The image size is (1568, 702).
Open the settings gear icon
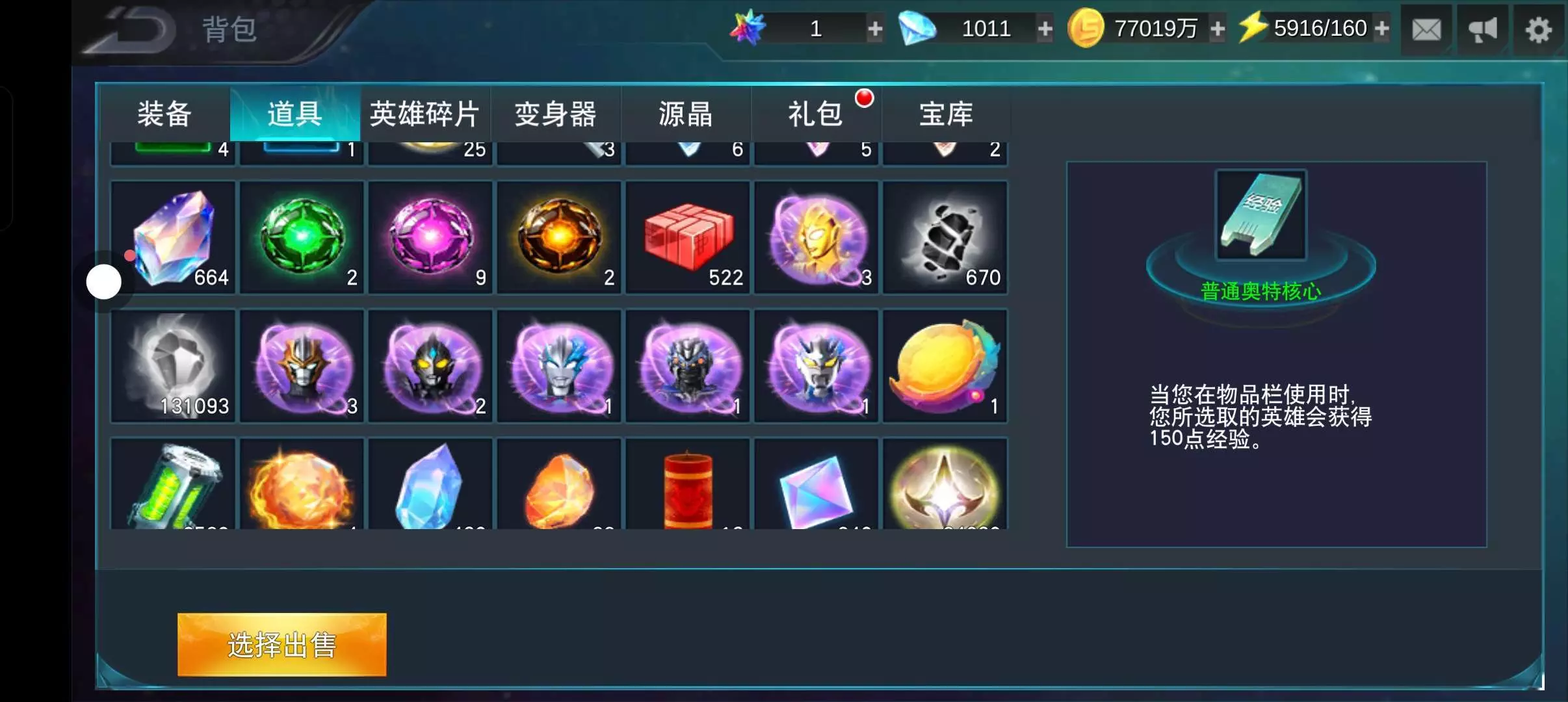[1538, 30]
